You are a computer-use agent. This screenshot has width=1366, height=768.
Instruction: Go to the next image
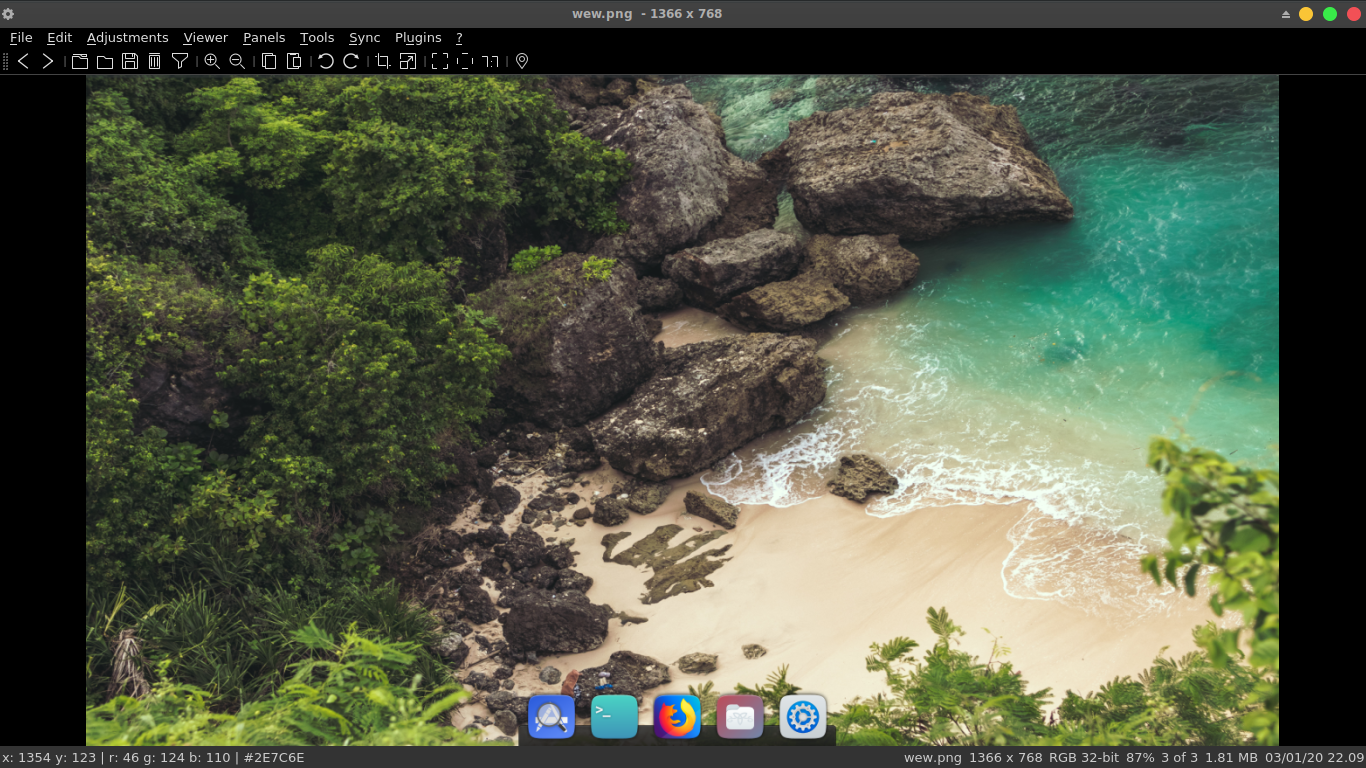[47, 61]
